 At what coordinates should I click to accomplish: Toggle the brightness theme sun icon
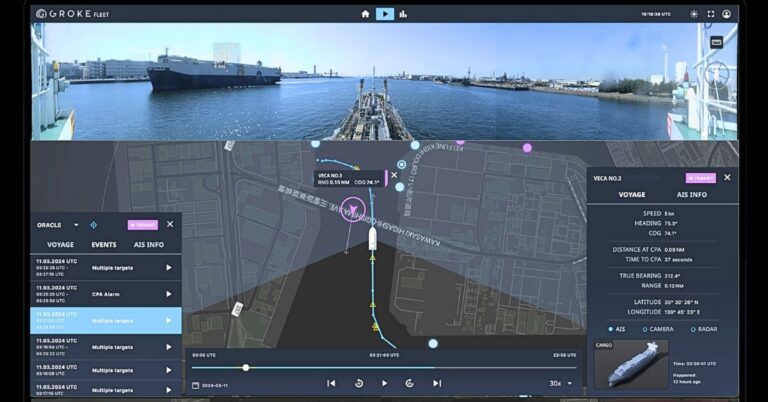coord(694,14)
